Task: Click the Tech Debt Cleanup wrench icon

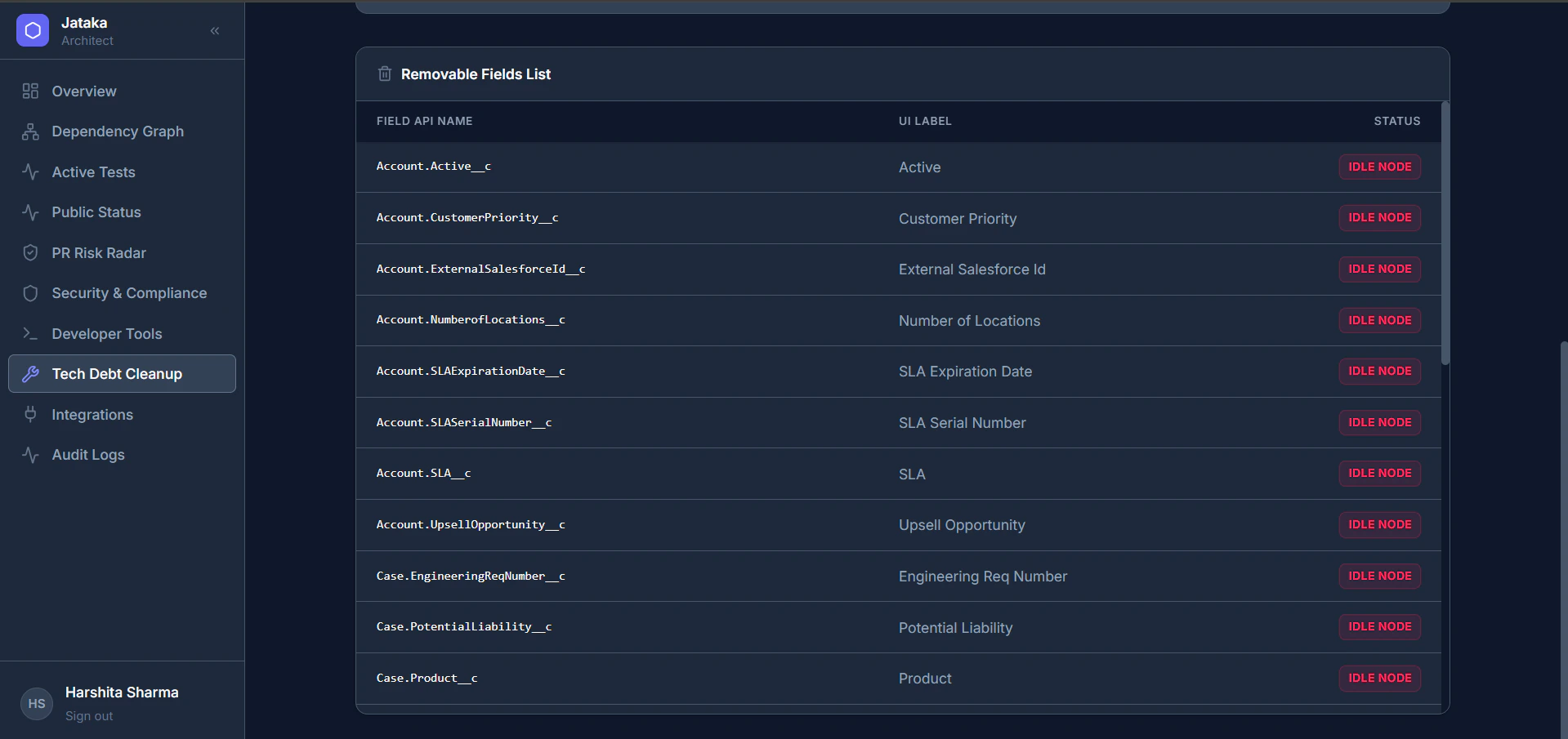Action: 30,374
